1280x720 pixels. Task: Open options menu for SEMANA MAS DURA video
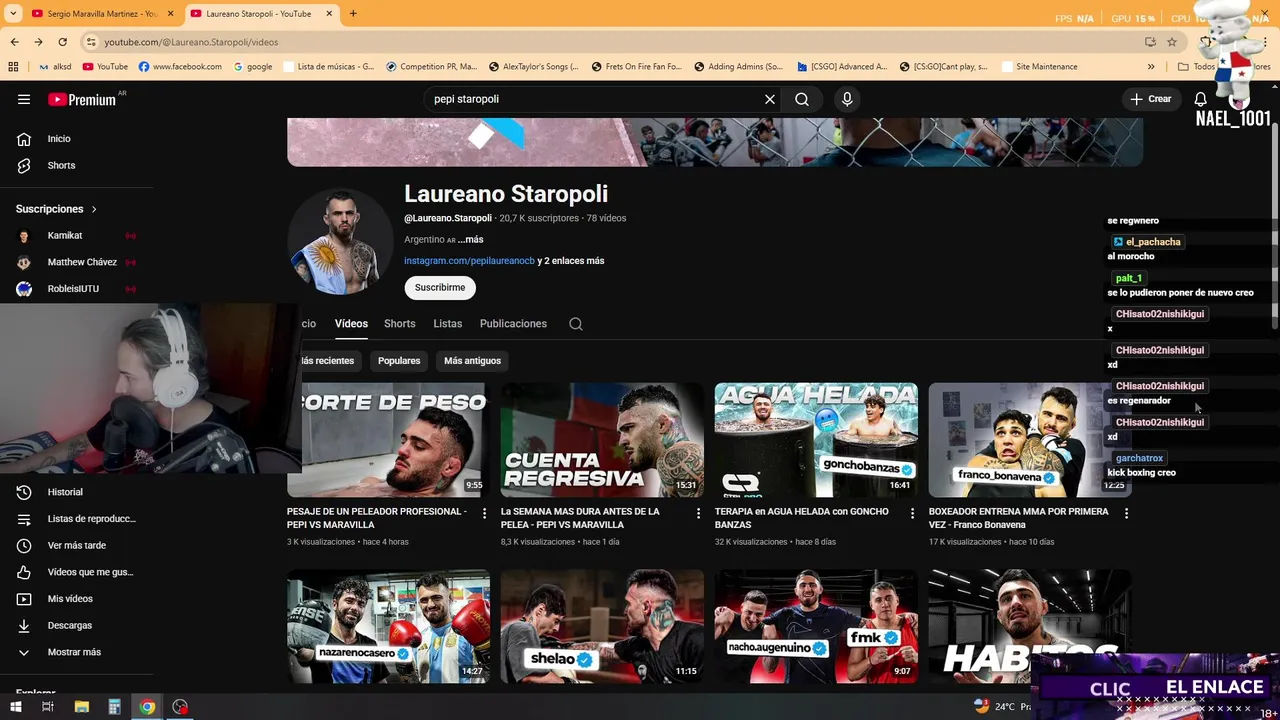[699, 513]
